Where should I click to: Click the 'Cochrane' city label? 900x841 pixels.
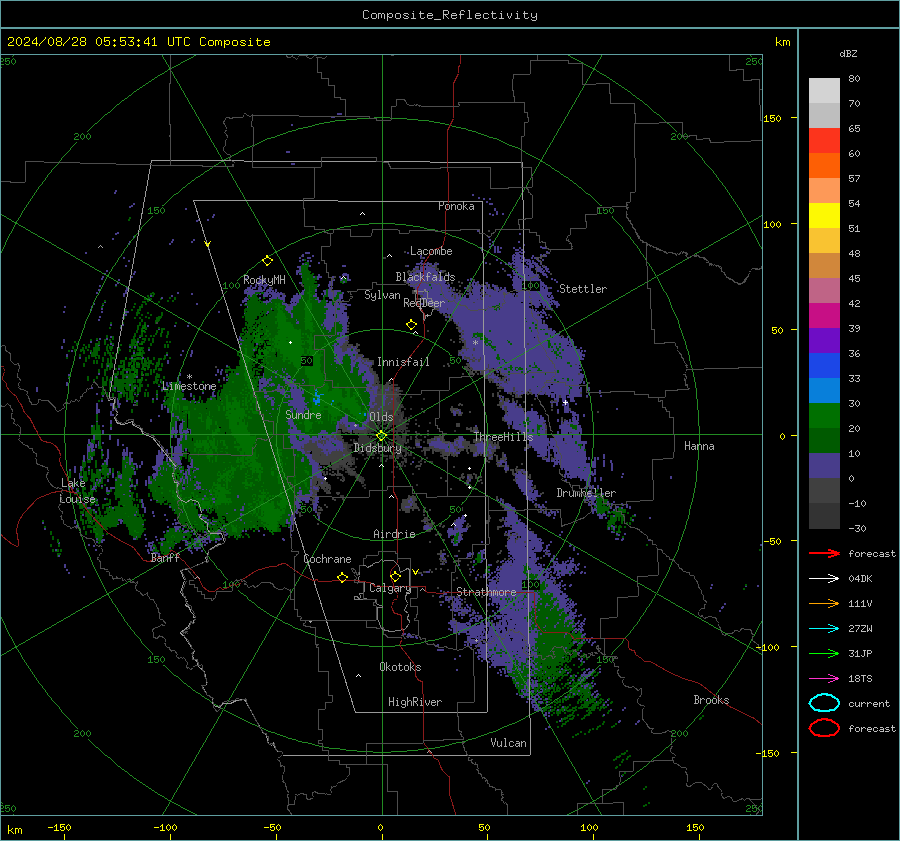327,559
